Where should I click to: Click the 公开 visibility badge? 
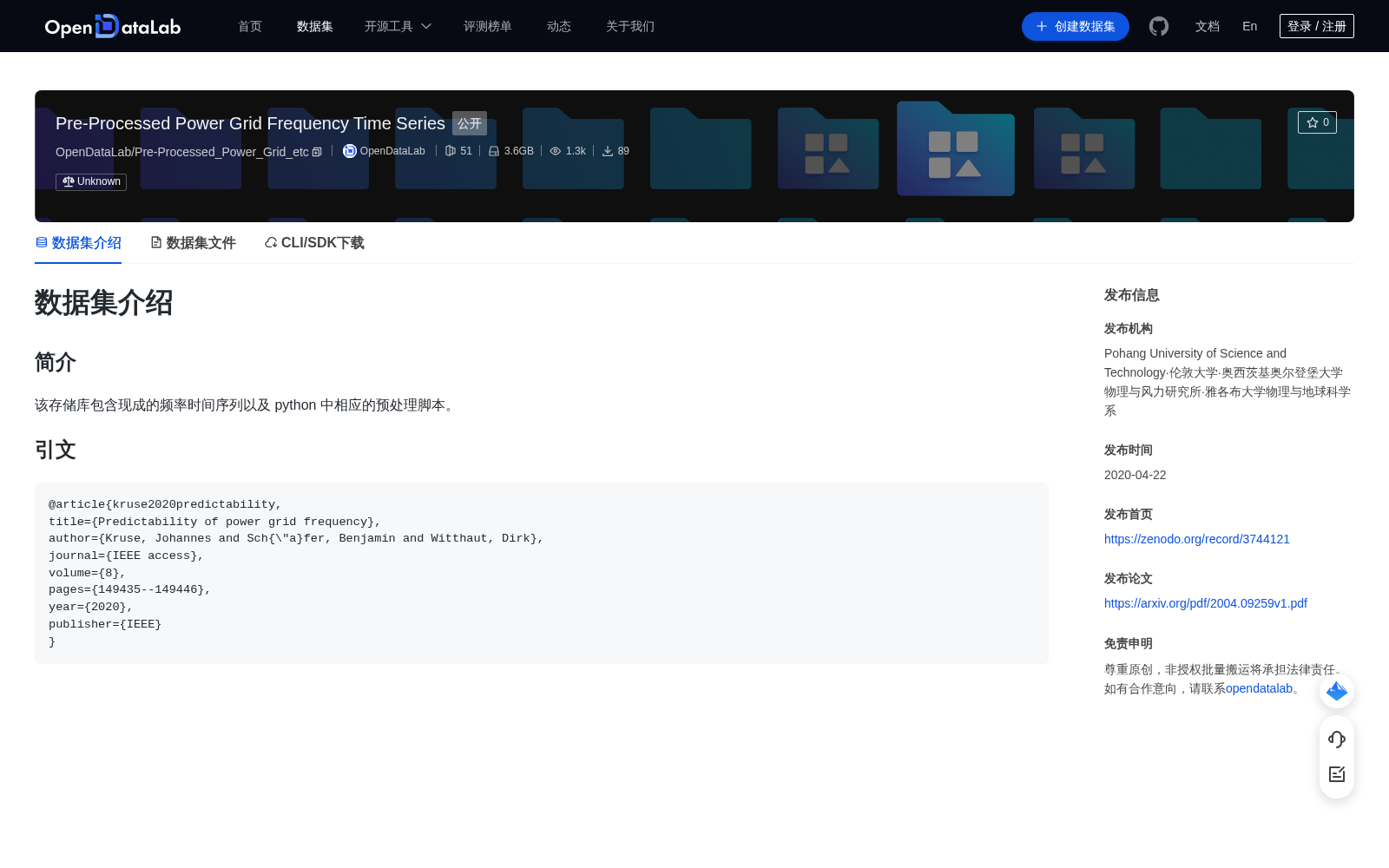click(470, 123)
